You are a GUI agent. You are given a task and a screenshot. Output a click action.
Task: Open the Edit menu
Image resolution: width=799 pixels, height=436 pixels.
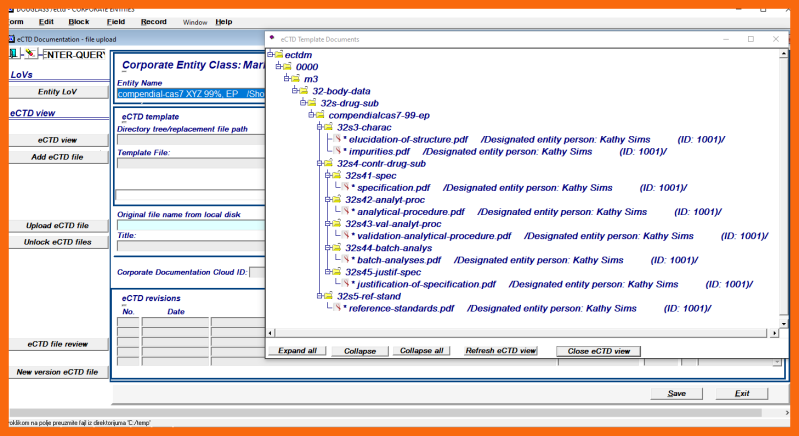(46, 22)
